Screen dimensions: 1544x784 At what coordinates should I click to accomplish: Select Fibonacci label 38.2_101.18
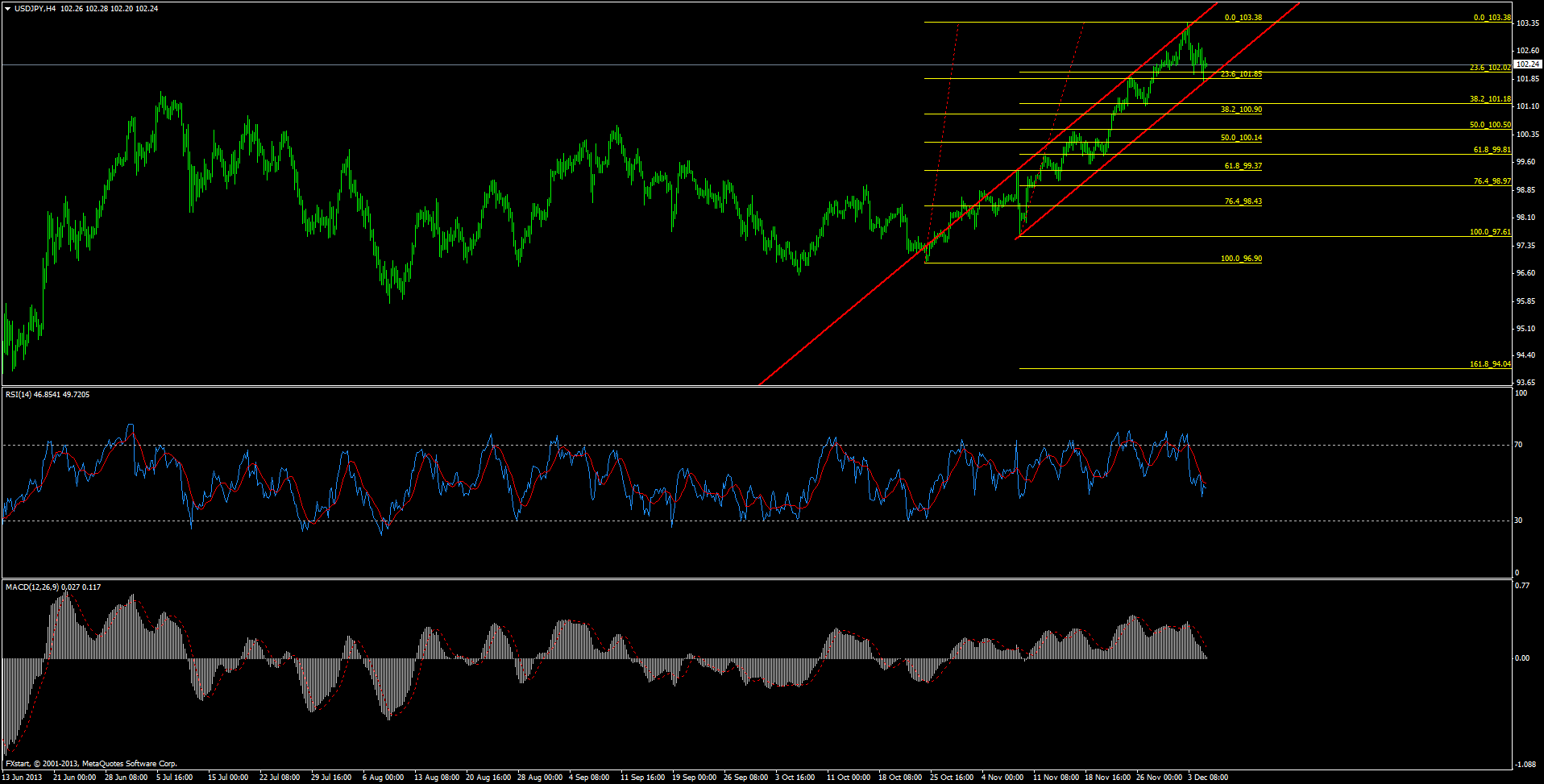tap(1490, 99)
